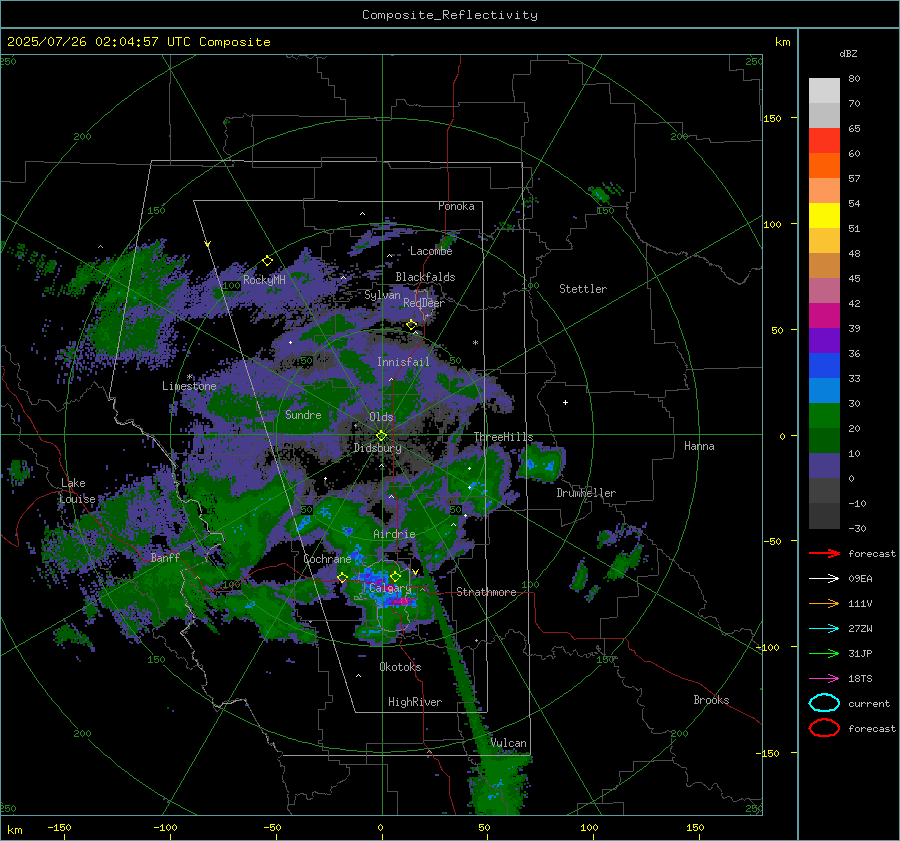Click the yellow diamond marker below Cochrane
Viewport: 900px width, 841px height.
point(343,577)
